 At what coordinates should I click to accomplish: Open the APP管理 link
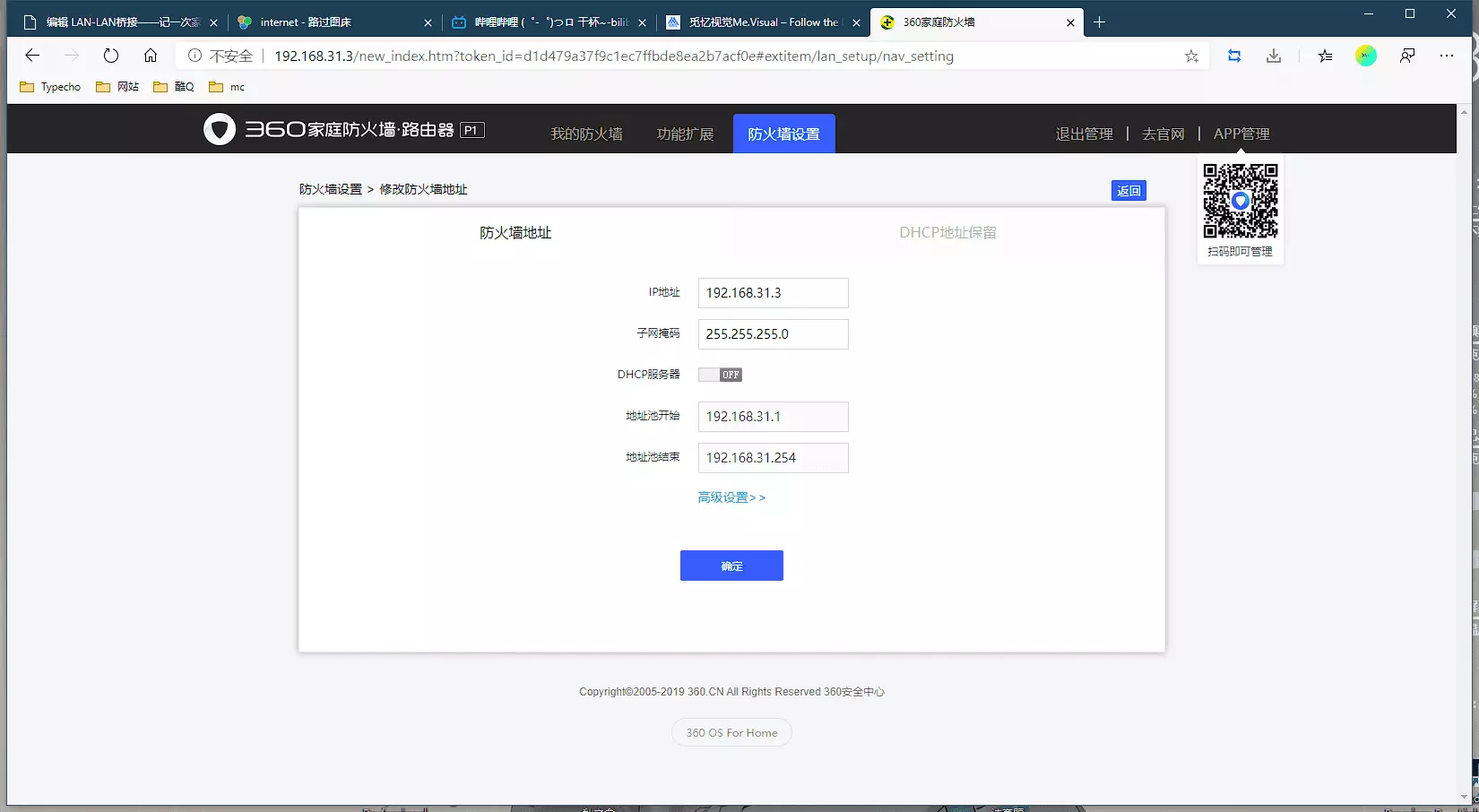(1241, 134)
